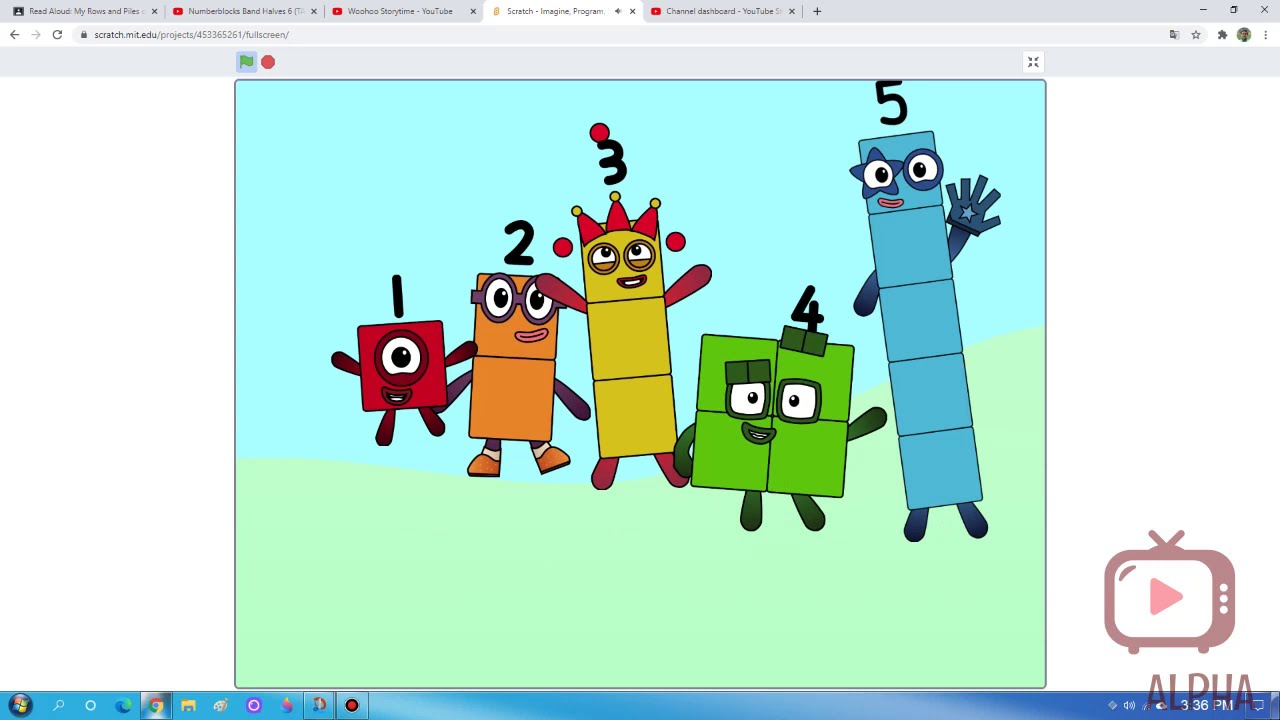Close the Woohoo Storytime tab
1280x720 pixels.
tap(473, 11)
